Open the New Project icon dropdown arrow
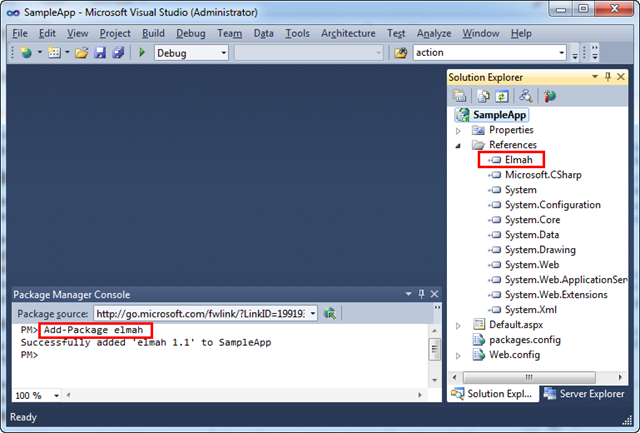 tap(40, 53)
